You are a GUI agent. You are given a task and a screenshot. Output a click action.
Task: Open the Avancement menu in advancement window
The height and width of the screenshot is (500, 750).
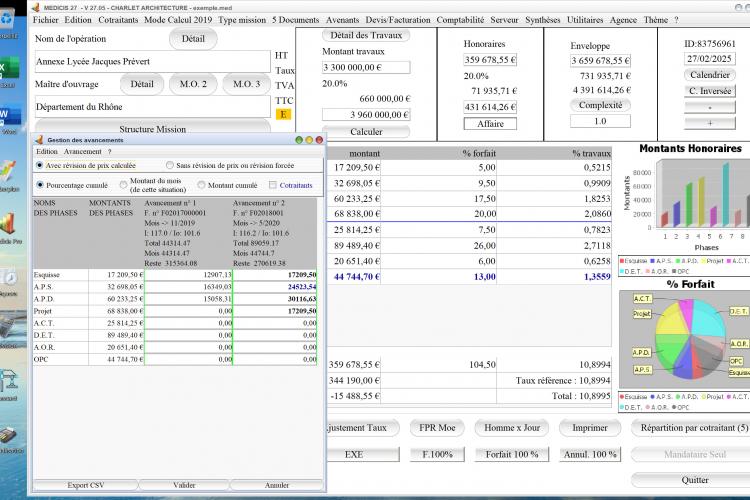(83, 151)
